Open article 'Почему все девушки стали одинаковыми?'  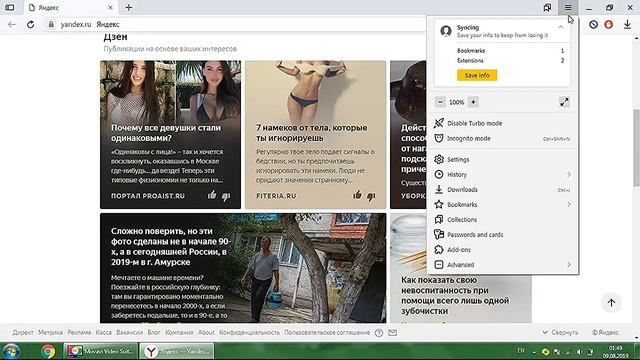[x=170, y=134]
